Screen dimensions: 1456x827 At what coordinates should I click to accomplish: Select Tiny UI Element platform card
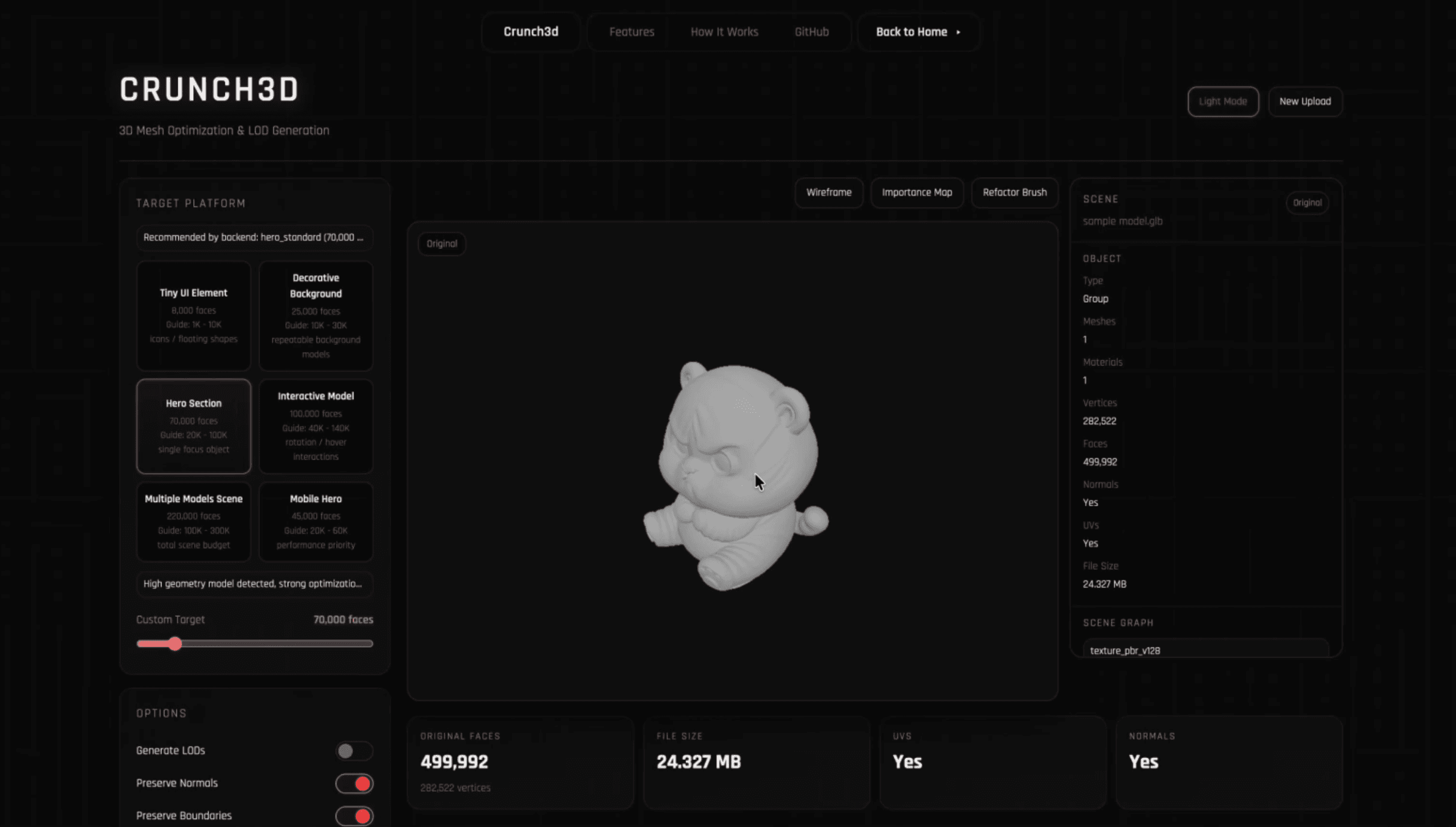pos(193,315)
